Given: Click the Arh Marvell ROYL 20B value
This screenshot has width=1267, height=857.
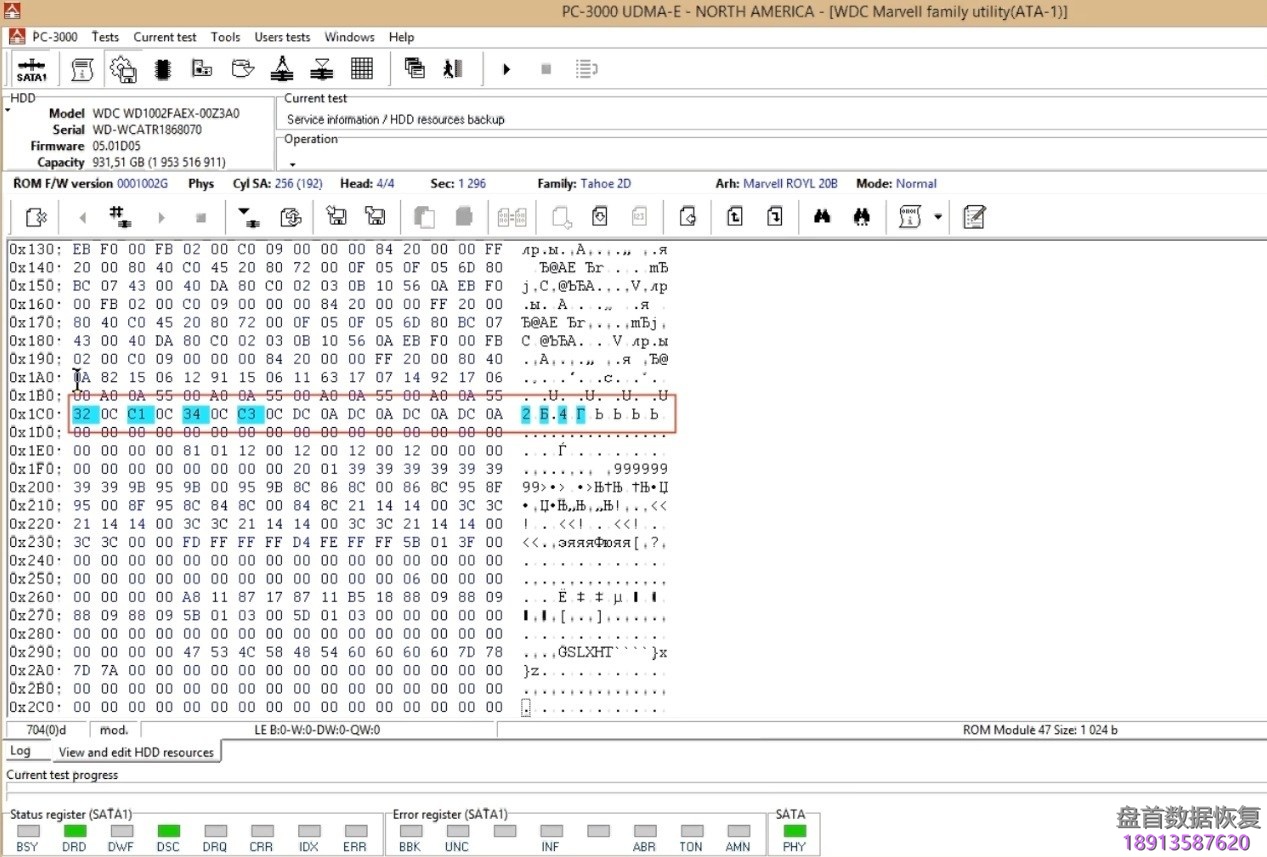Looking at the screenshot, I should (790, 184).
